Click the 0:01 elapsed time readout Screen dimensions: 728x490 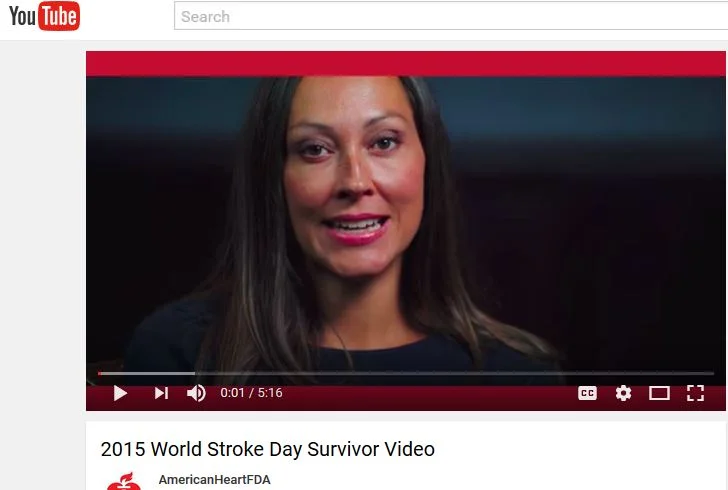pos(232,393)
